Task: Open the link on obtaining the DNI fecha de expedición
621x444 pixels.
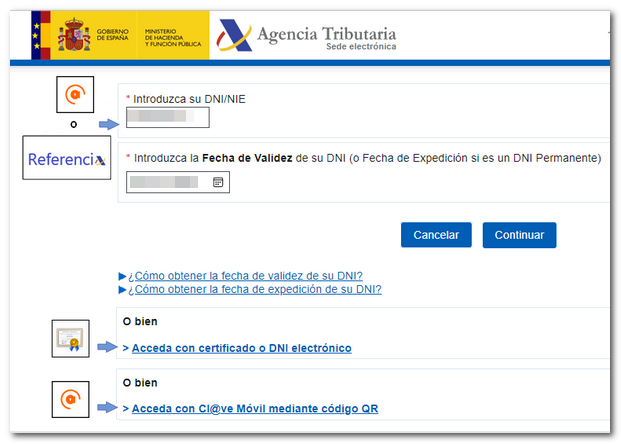Action: click(254, 290)
